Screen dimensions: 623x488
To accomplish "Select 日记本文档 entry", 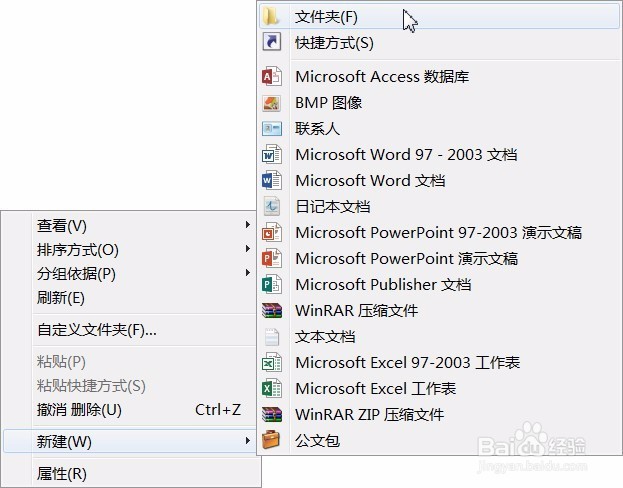I will [x=439, y=206].
